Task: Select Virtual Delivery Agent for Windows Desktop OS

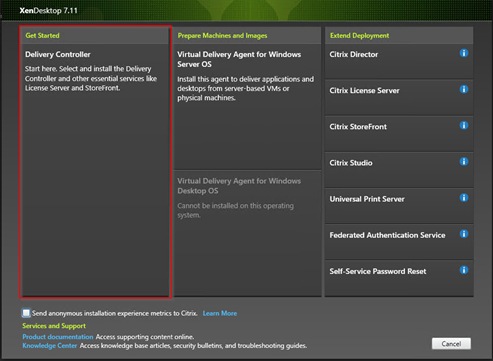Action: pyautogui.click(x=247, y=233)
